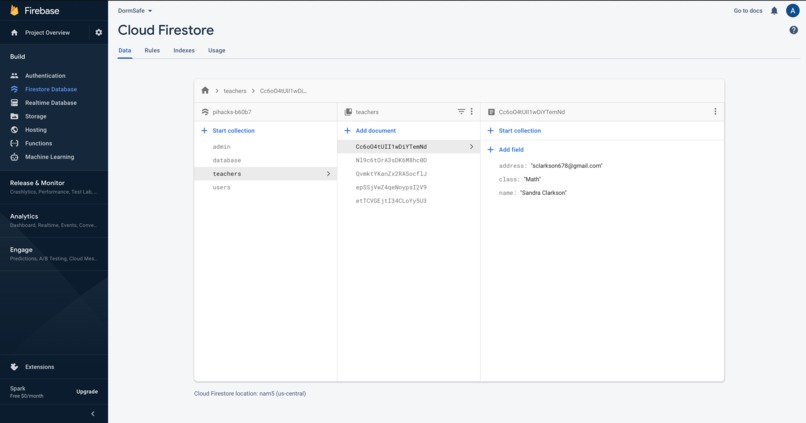Switch to the Data tab
The image size is (806, 423).
[x=125, y=50]
